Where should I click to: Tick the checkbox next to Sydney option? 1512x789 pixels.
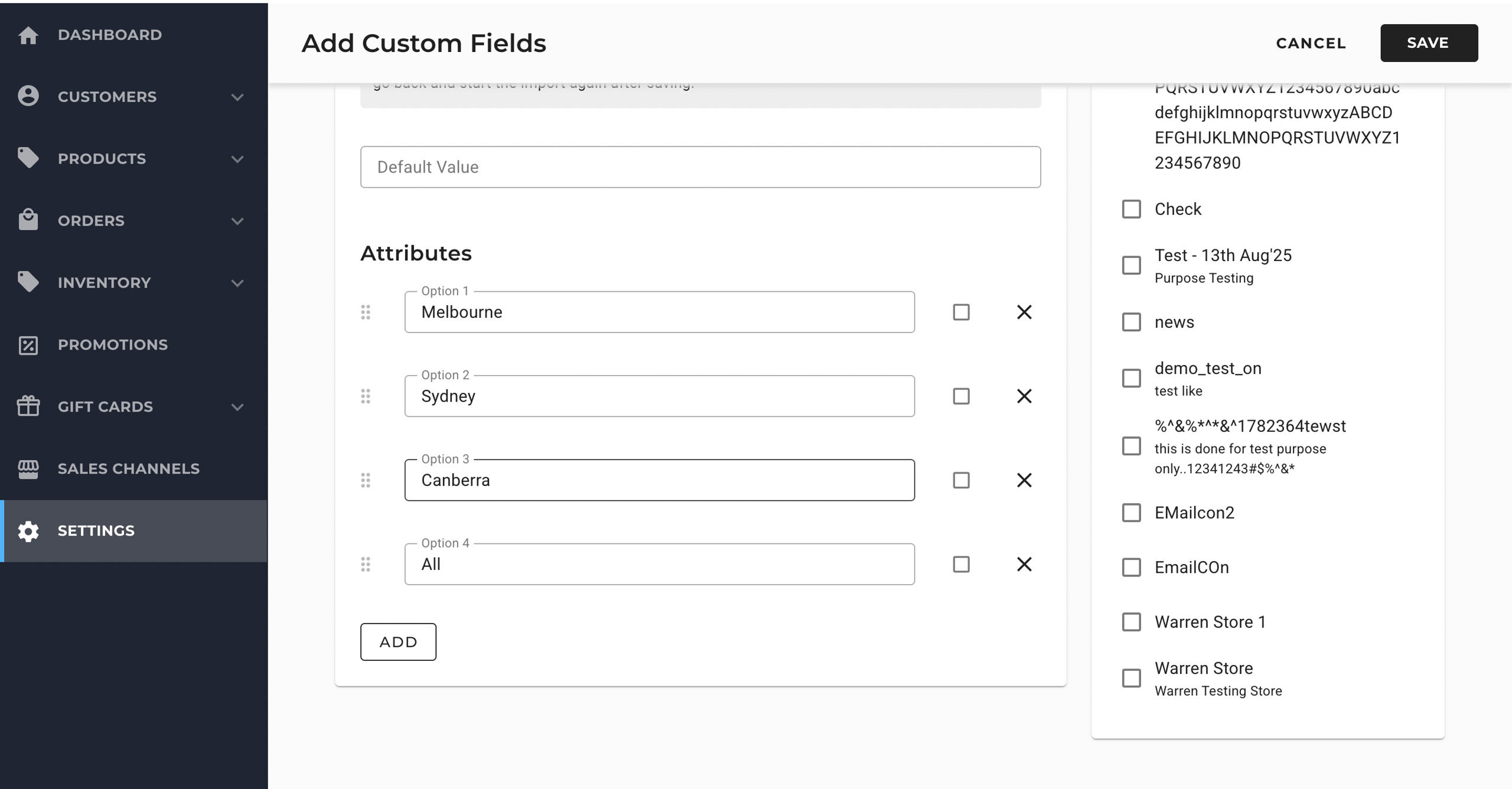[961, 396]
